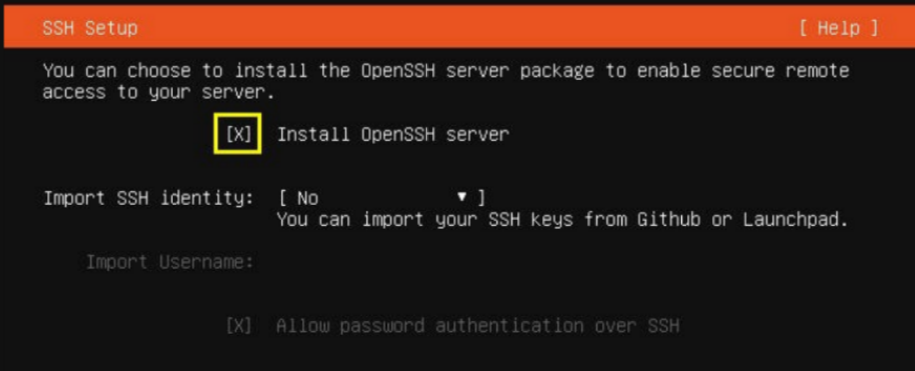
Task: Click the 'Import SSH identity:' label
Action: 149,198
